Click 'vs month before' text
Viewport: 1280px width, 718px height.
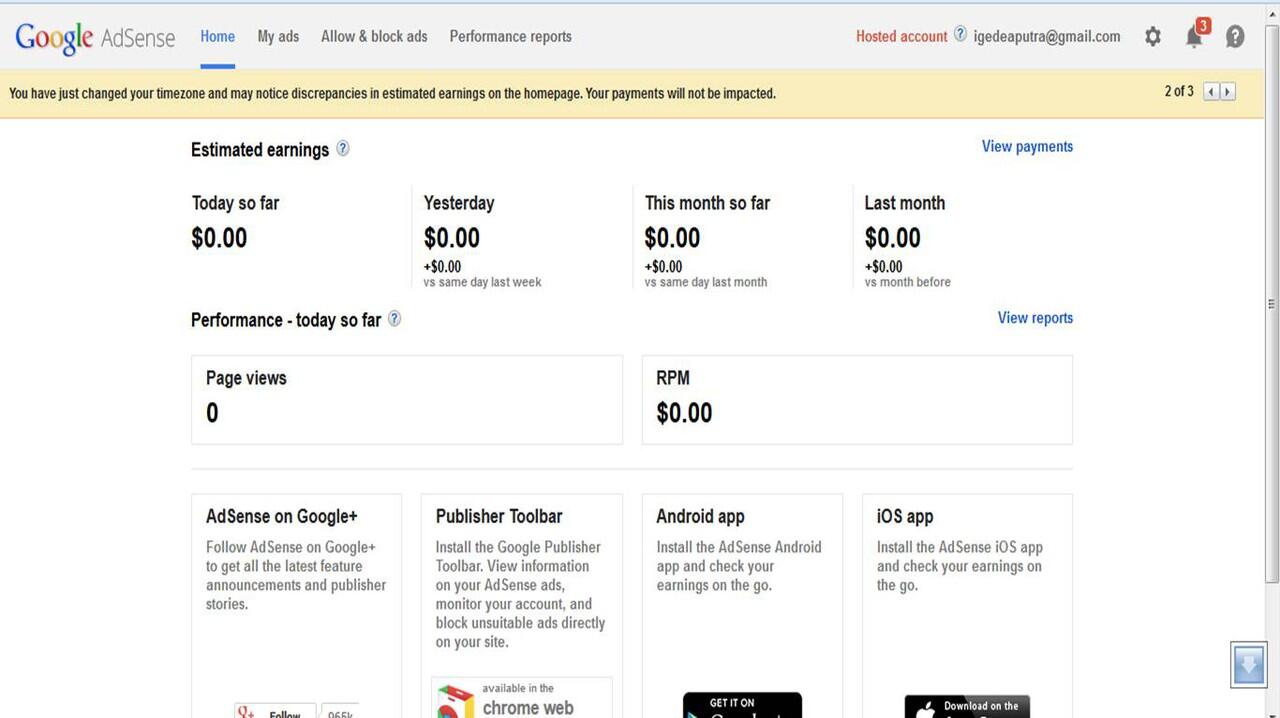point(908,283)
